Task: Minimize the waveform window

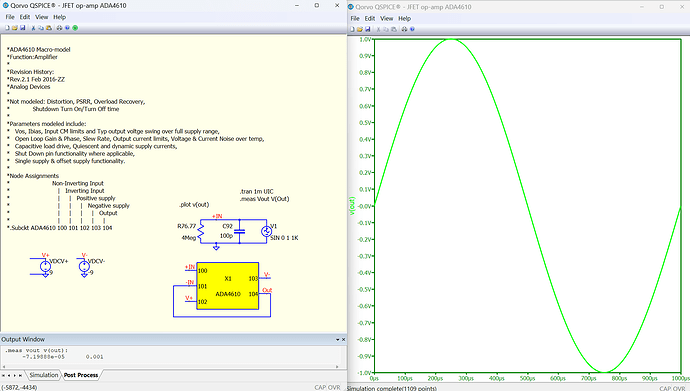Action: coord(642,7)
